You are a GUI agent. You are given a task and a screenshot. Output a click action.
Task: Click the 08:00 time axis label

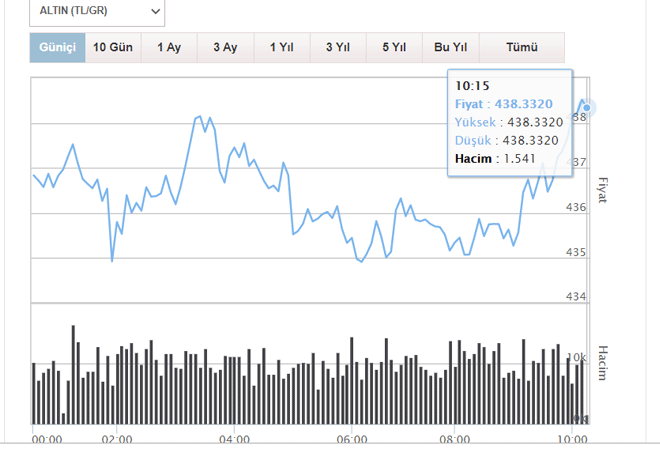pyautogui.click(x=454, y=439)
